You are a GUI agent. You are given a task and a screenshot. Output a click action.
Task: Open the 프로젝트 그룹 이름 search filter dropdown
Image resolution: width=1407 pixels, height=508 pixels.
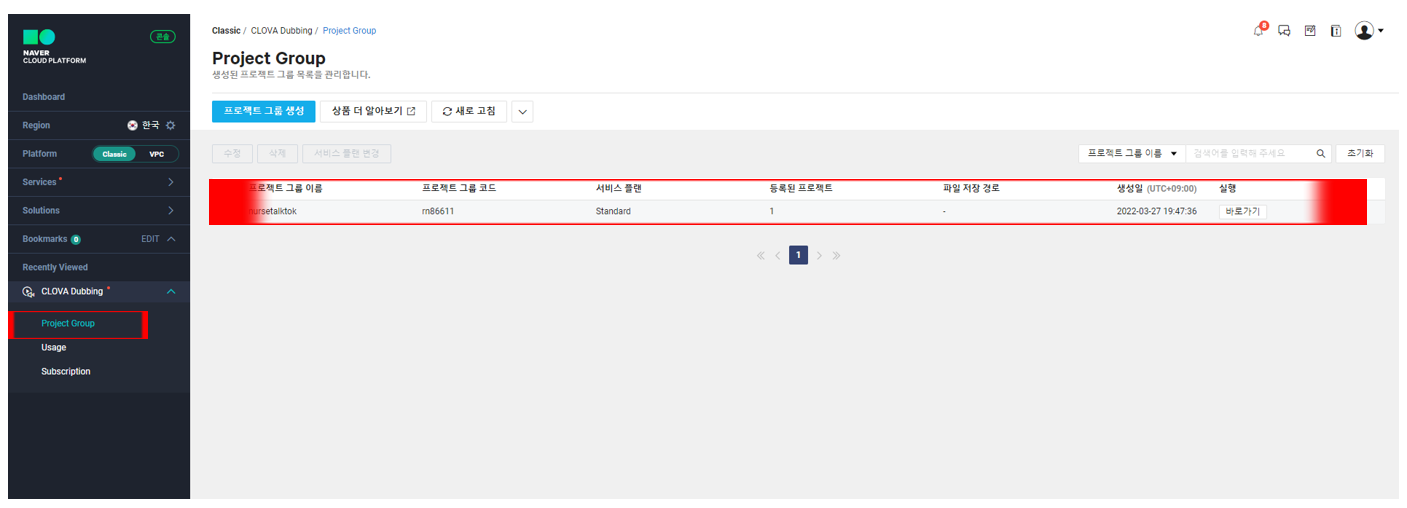coord(1132,154)
